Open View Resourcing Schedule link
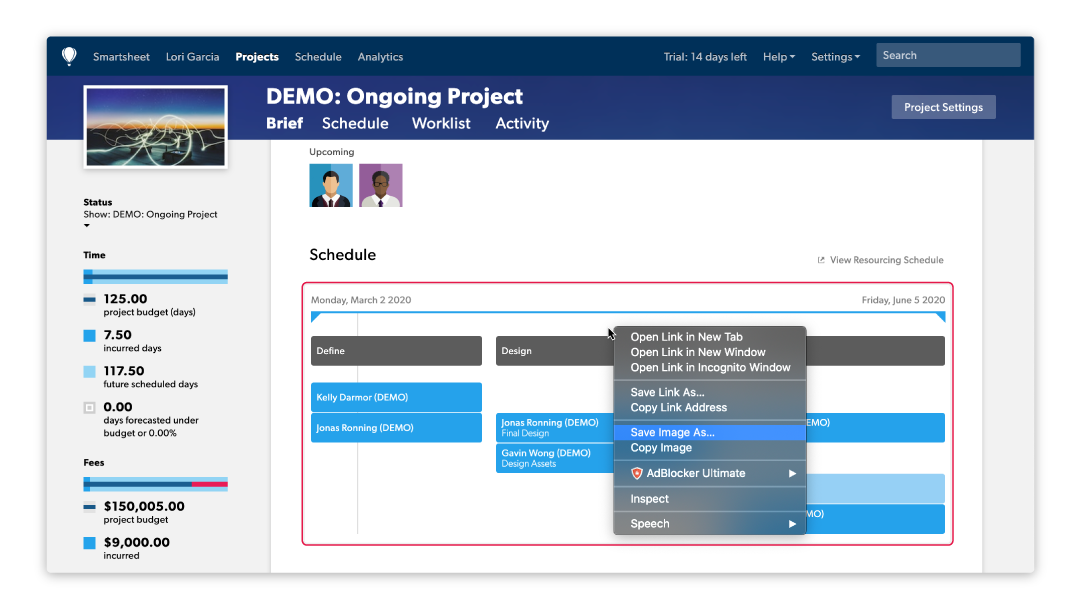This screenshot has height=608, width=1080. click(x=886, y=260)
